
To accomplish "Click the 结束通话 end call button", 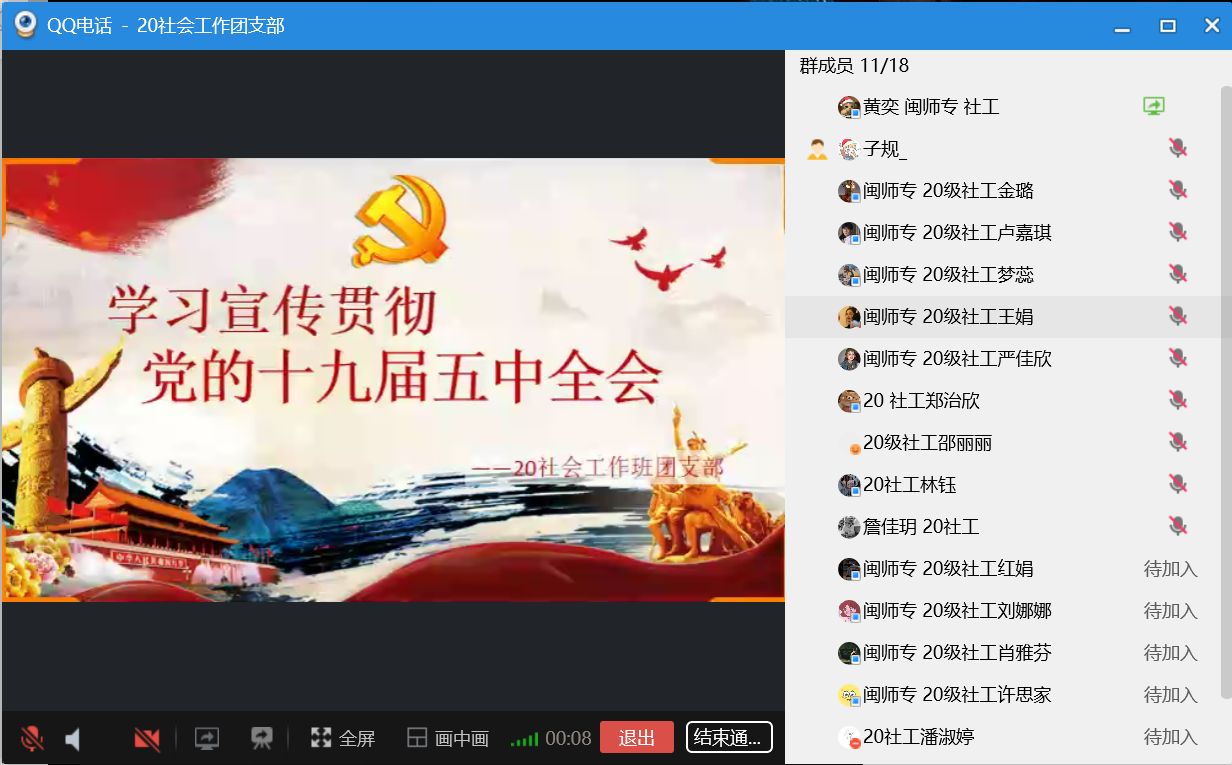I will [729, 737].
